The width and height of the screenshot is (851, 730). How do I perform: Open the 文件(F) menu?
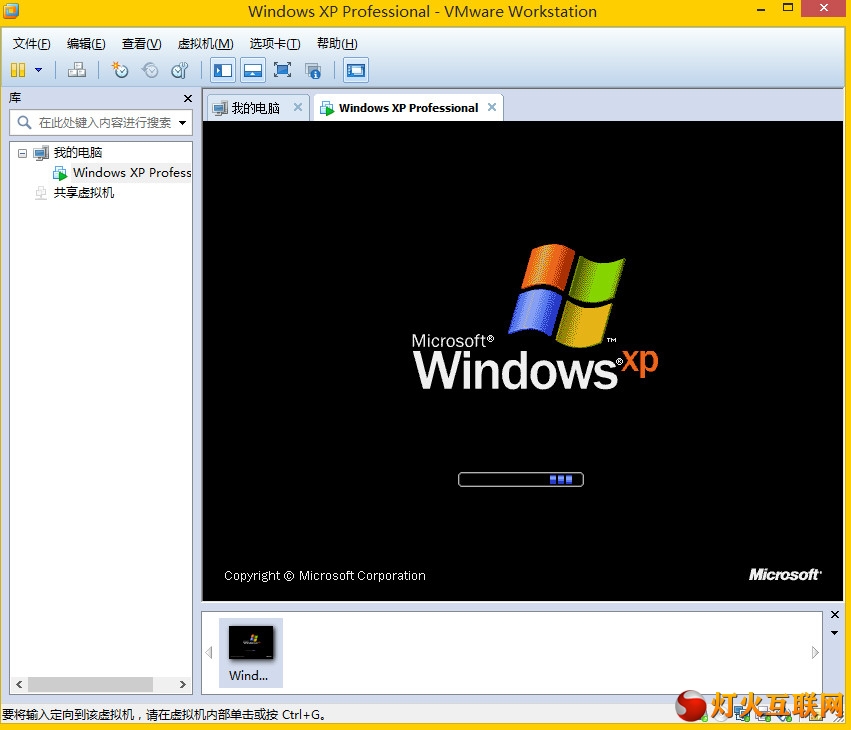click(x=31, y=43)
